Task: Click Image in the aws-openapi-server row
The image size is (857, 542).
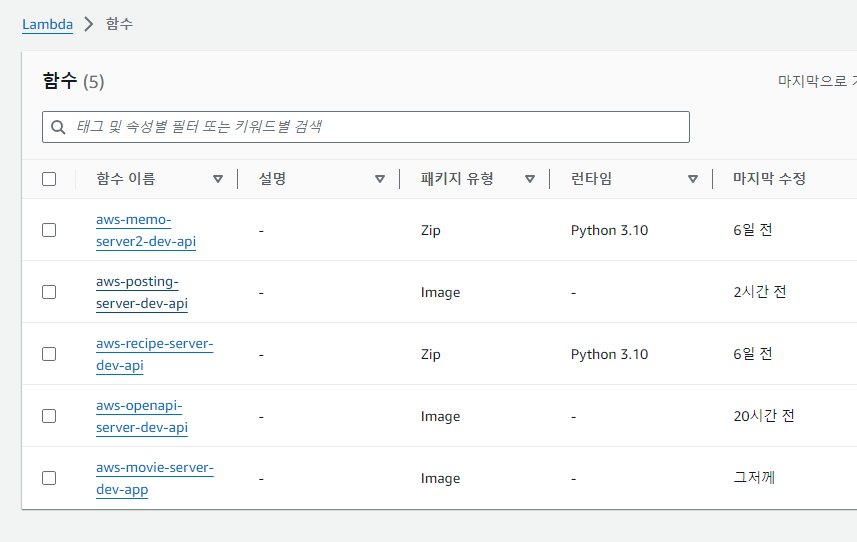Action: point(441,417)
